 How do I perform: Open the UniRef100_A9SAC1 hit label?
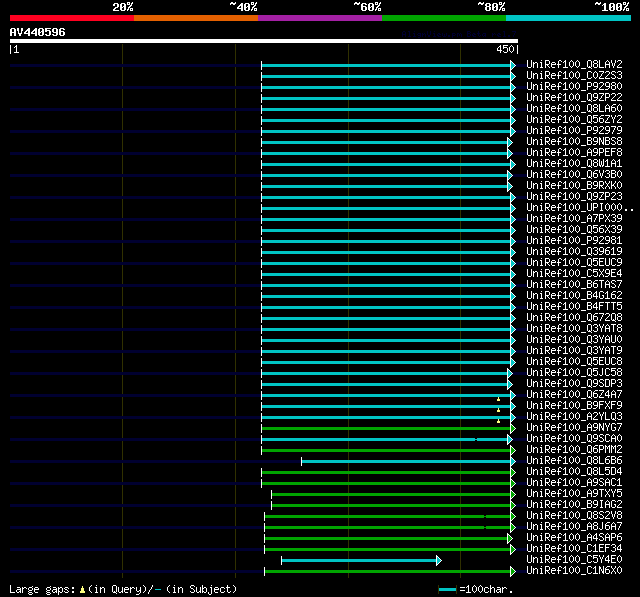(574, 483)
